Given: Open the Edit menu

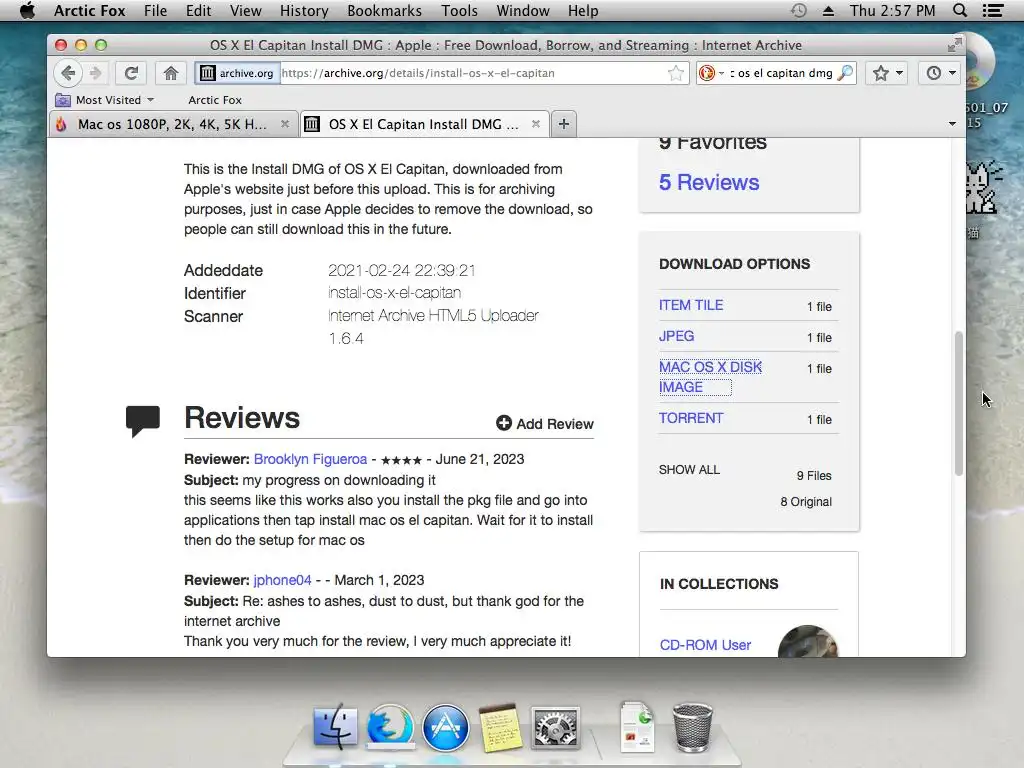Looking at the screenshot, I should [199, 11].
